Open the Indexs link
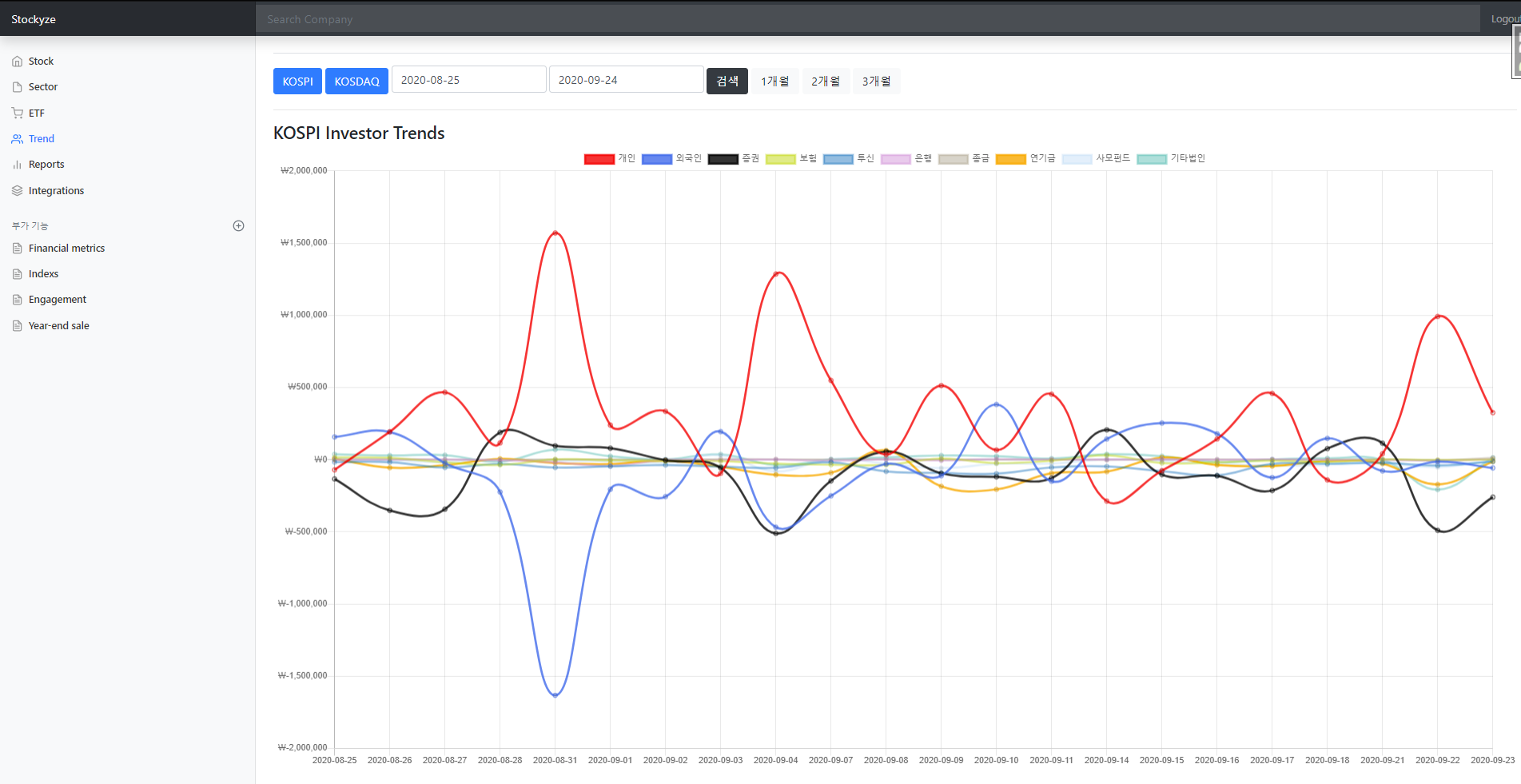The image size is (1521, 784). pyautogui.click(x=43, y=274)
